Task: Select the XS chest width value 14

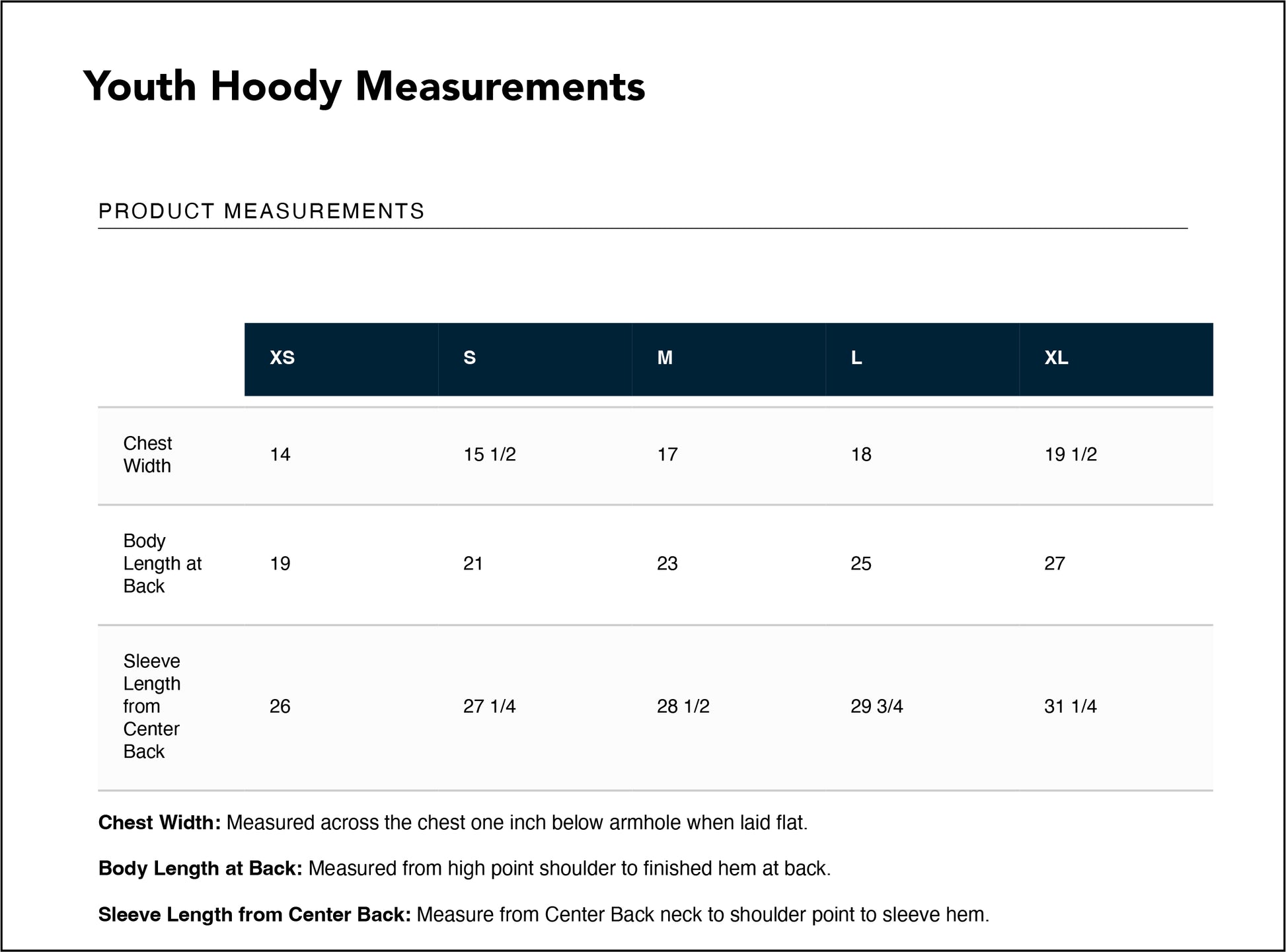Action: (x=280, y=455)
